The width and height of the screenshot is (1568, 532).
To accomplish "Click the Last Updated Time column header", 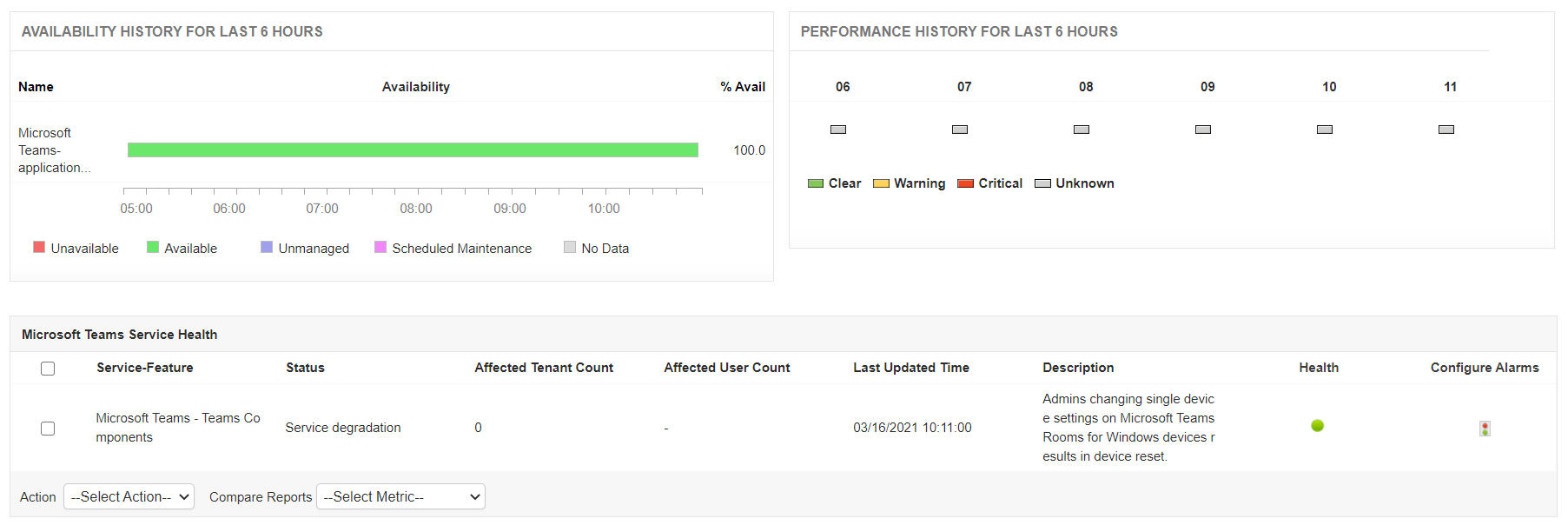I will (910, 367).
